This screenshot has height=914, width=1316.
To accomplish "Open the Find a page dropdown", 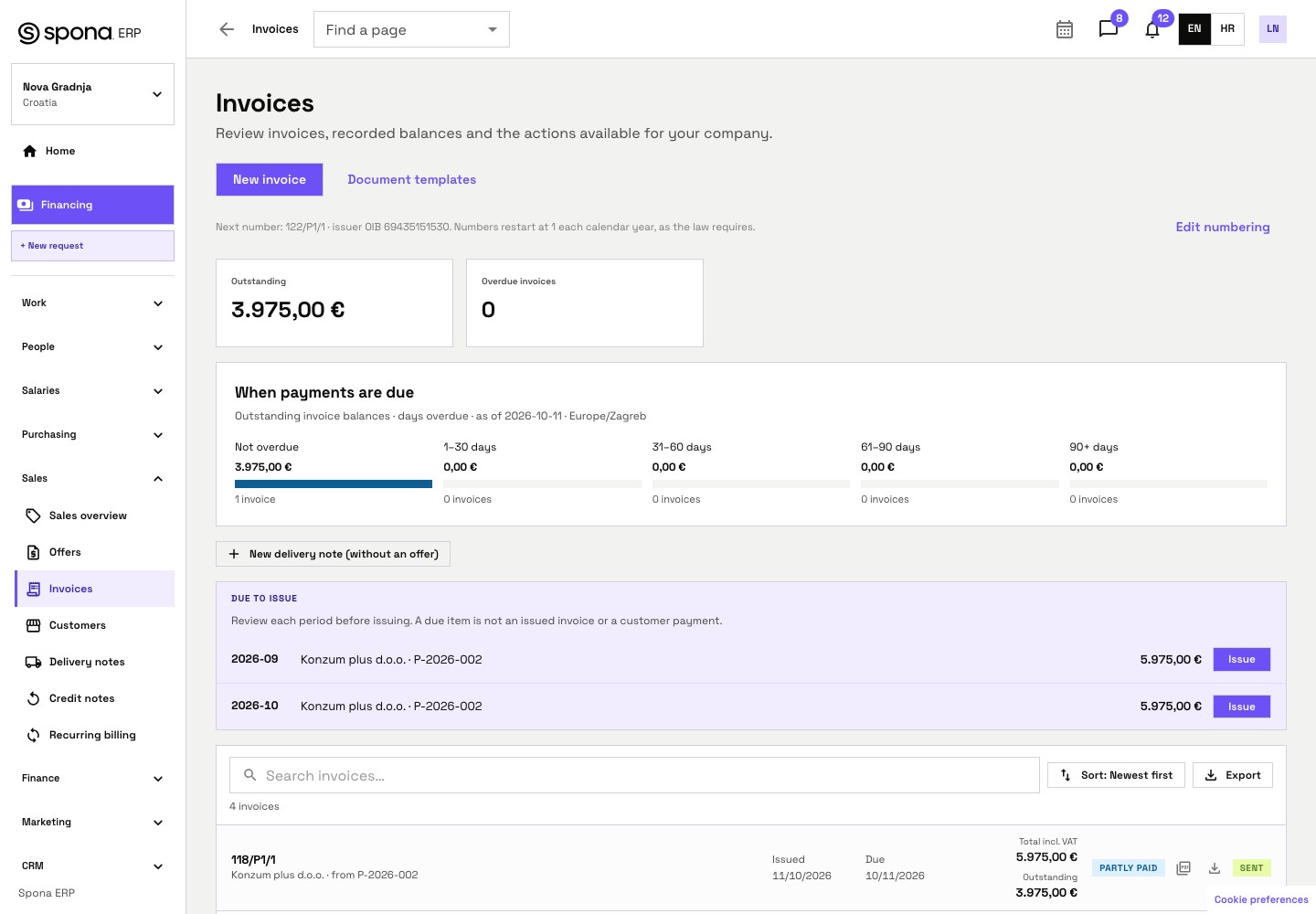I will pyautogui.click(x=411, y=29).
